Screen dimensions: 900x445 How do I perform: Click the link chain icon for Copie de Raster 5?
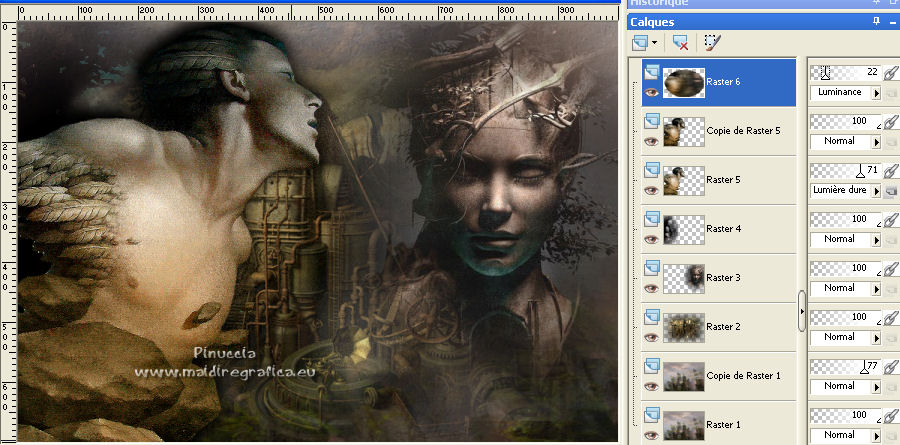(891, 122)
